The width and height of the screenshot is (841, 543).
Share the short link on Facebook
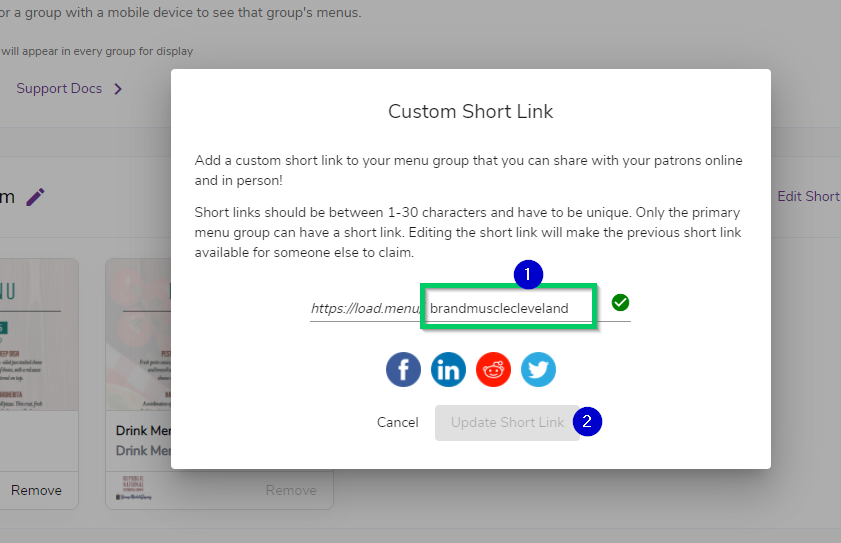[x=403, y=370]
